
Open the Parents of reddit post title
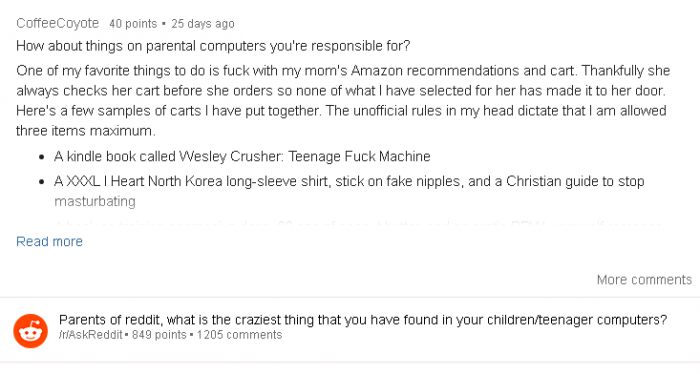[x=363, y=320]
